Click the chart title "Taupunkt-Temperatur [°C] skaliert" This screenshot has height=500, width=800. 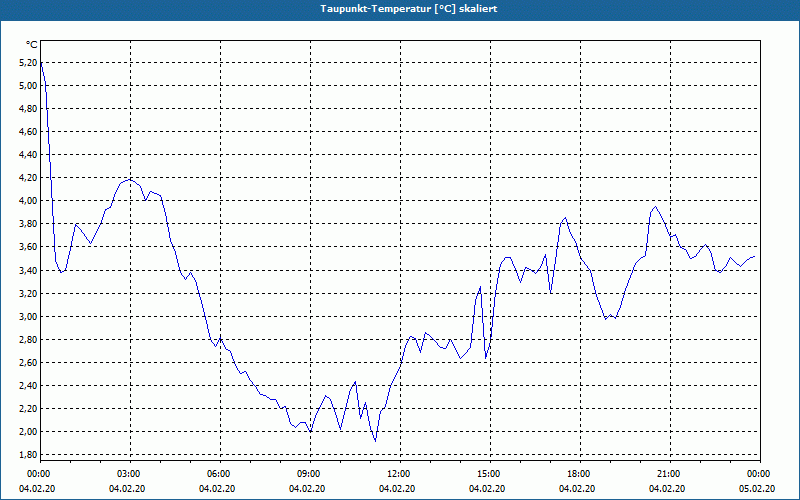point(409,9)
